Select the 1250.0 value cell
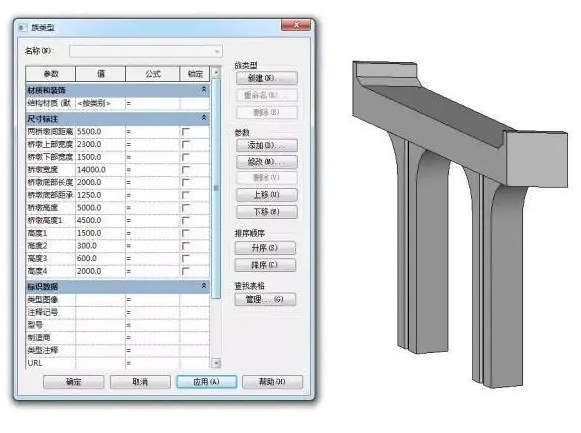This screenshot has height=433, width=581. click(x=100, y=195)
